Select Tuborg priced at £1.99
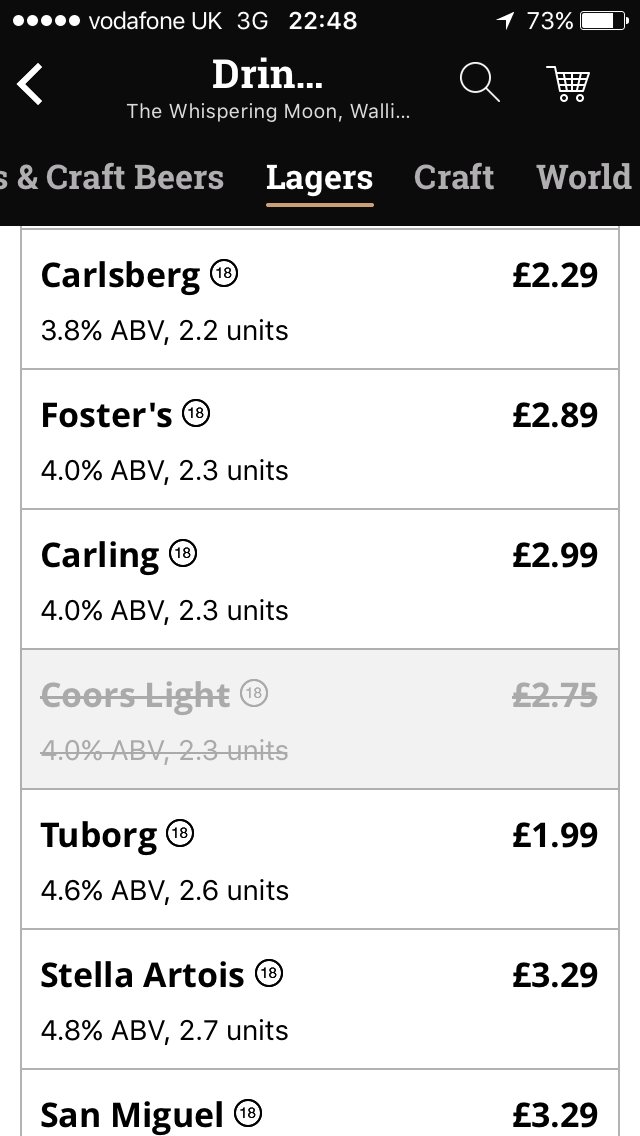 [320, 859]
